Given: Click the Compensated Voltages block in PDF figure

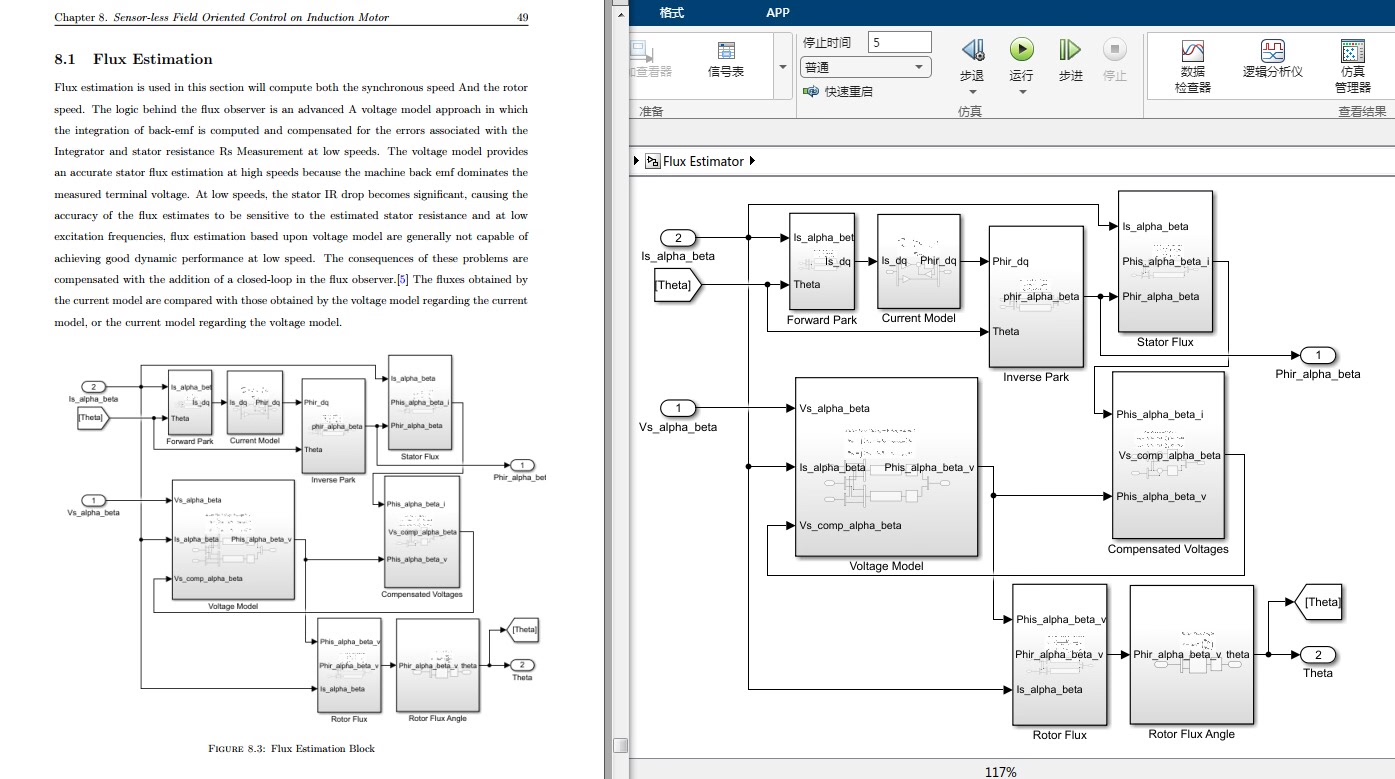Looking at the screenshot, I should (x=421, y=532).
